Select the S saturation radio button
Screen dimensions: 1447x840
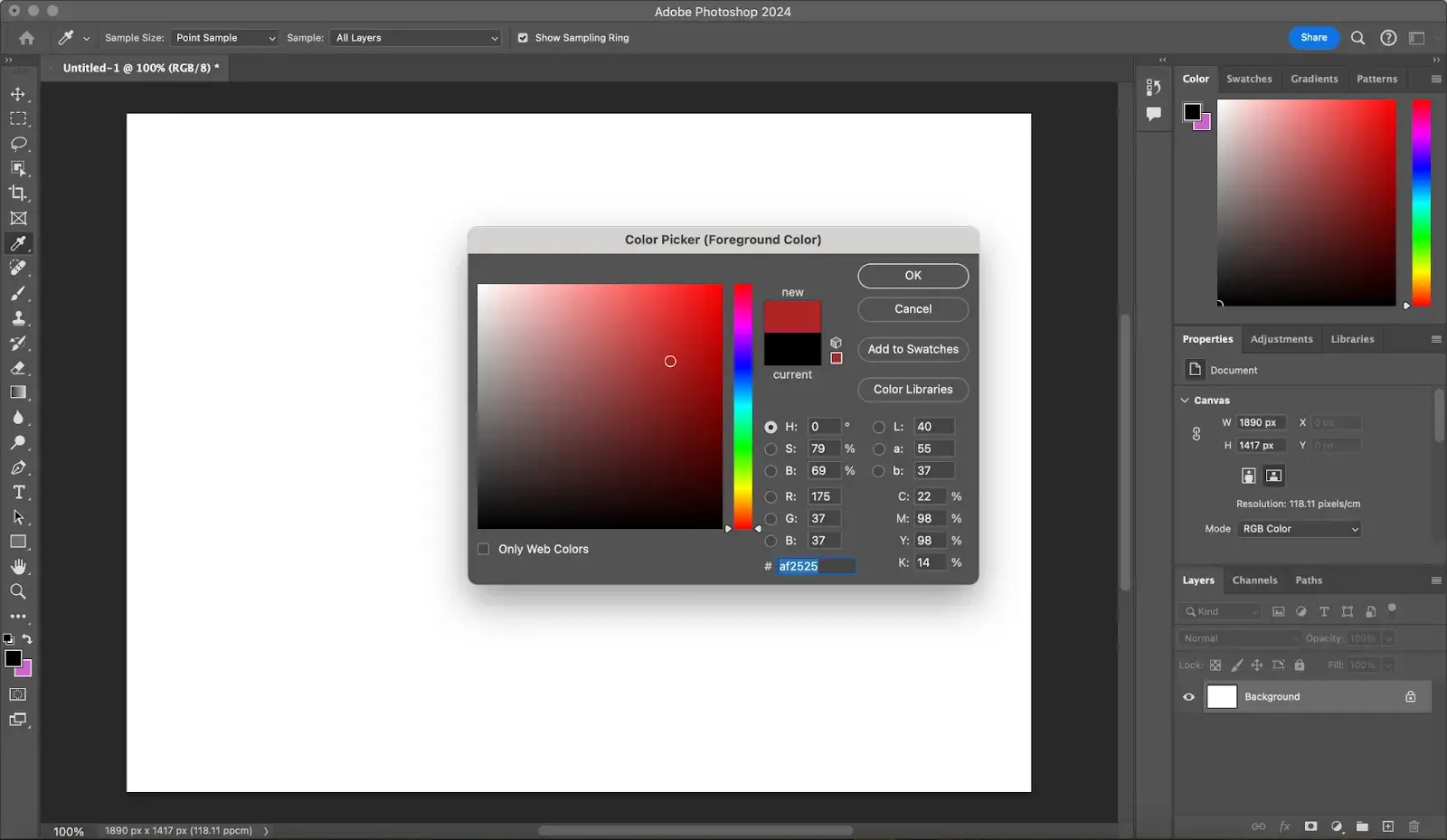pyautogui.click(x=771, y=448)
